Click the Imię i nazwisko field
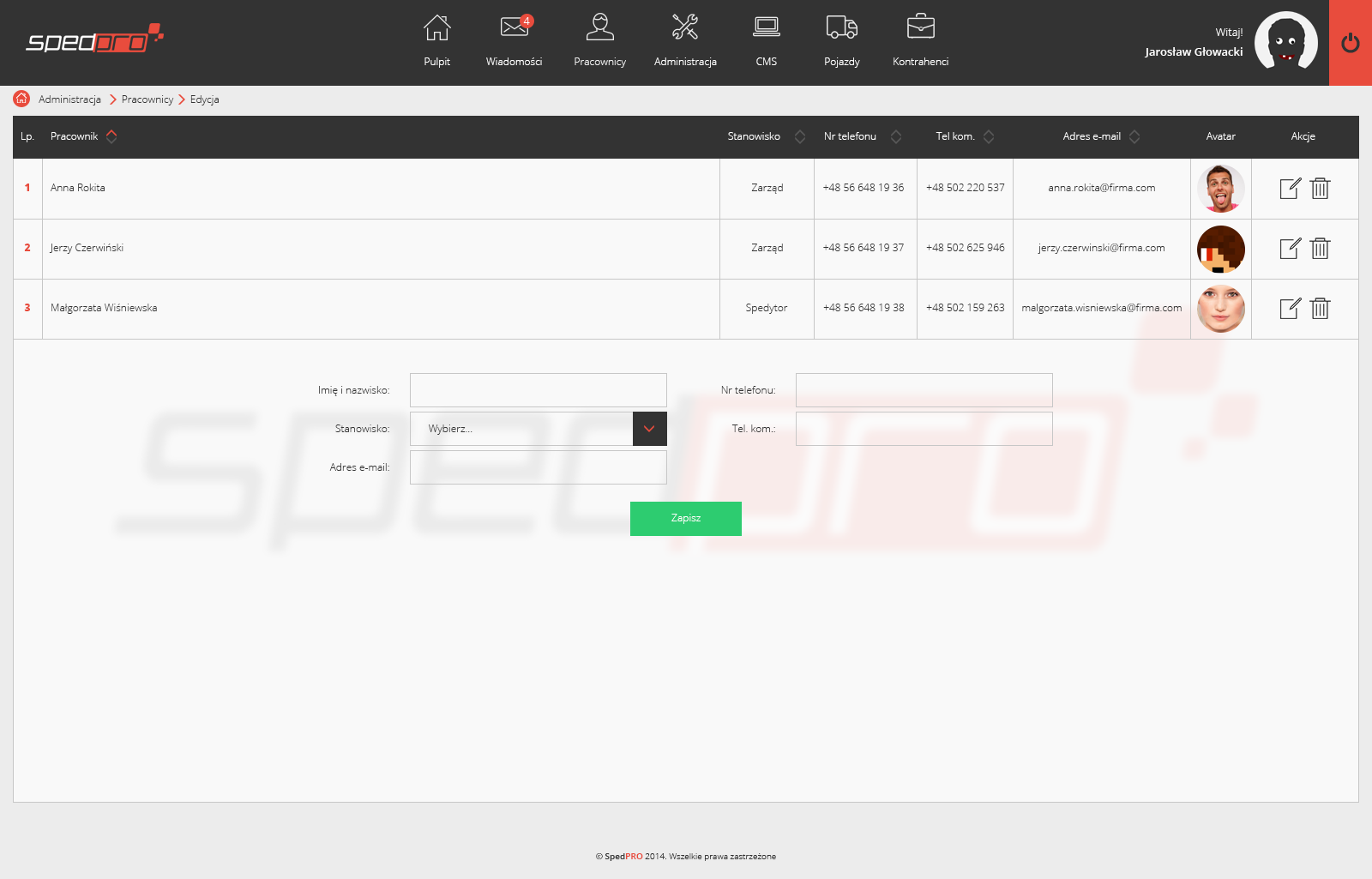1372x879 pixels. (538, 390)
